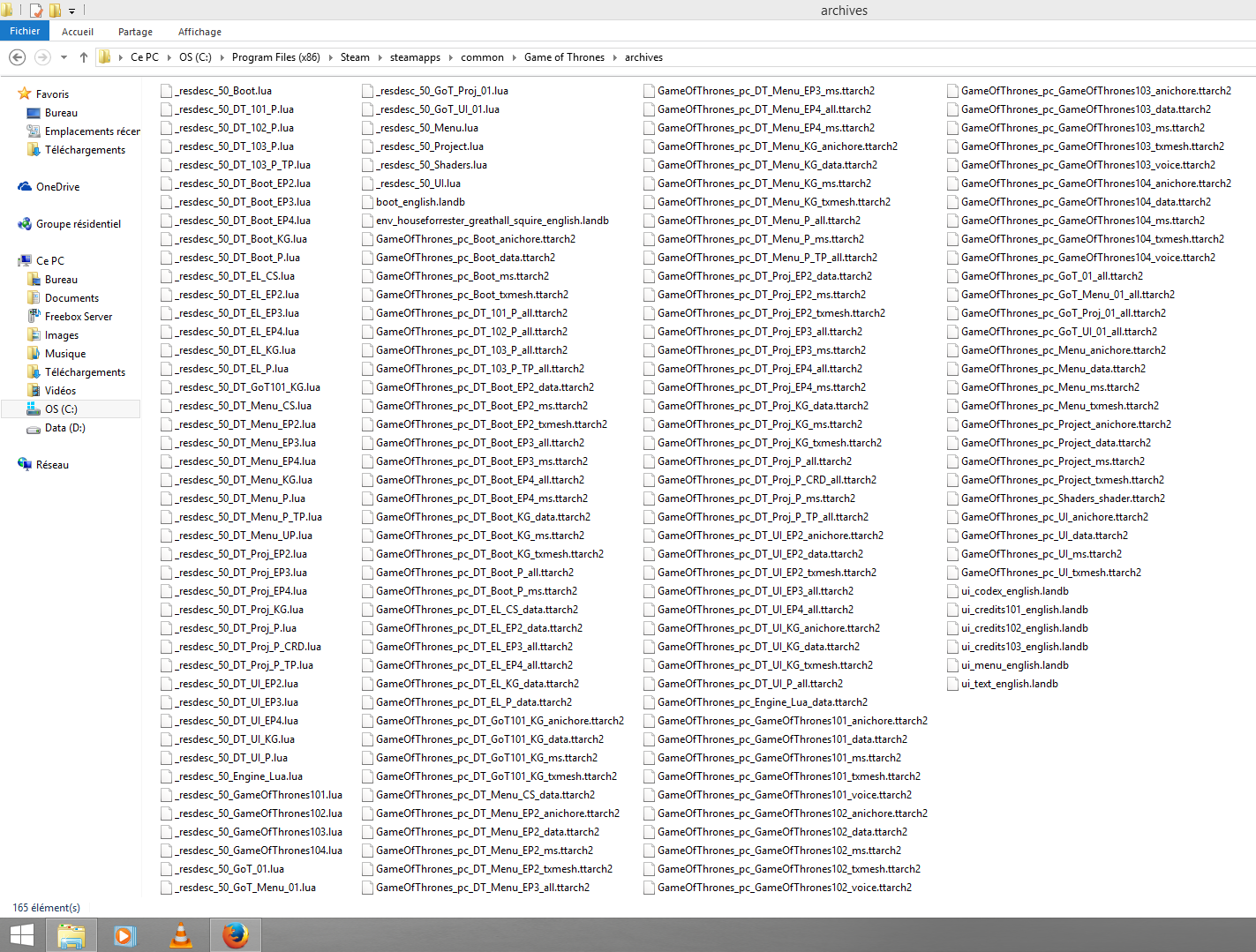Launch the media player taskbar icon
This screenshot has height=952, width=1256.
(x=125, y=935)
